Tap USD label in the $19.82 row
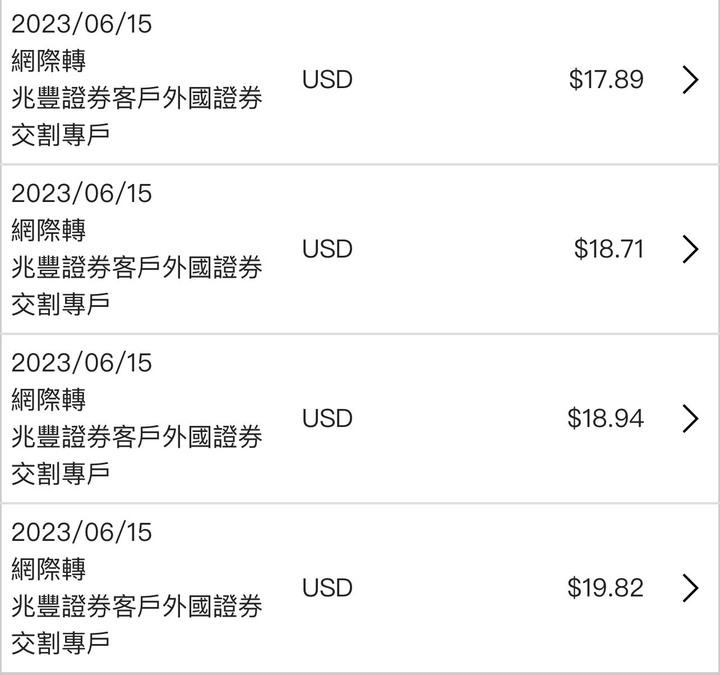Image resolution: width=720 pixels, height=675 pixels. (x=327, y=588)
